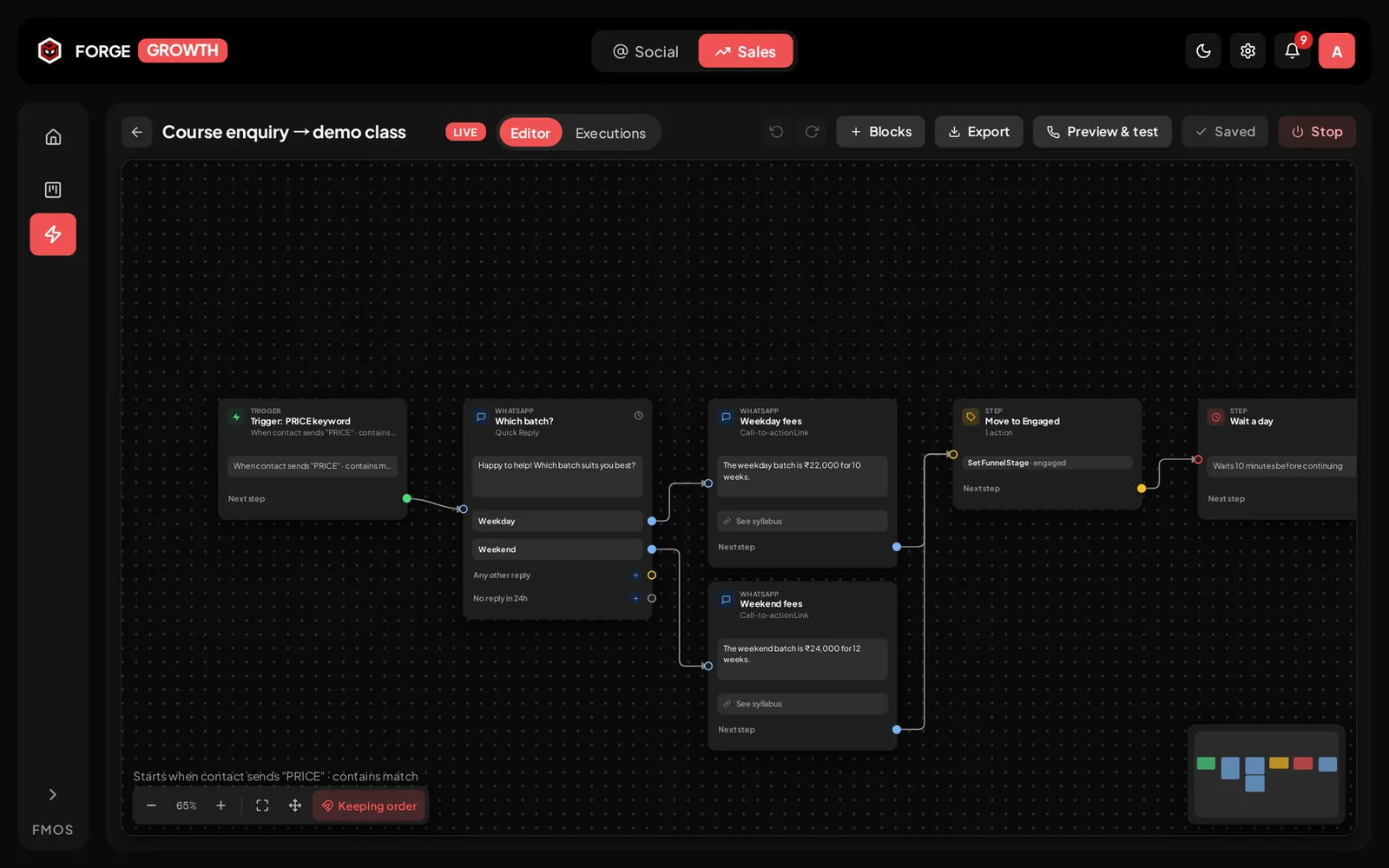Click the minimap overview
Screen dimensions: 1389x868
click(1266, 773)
